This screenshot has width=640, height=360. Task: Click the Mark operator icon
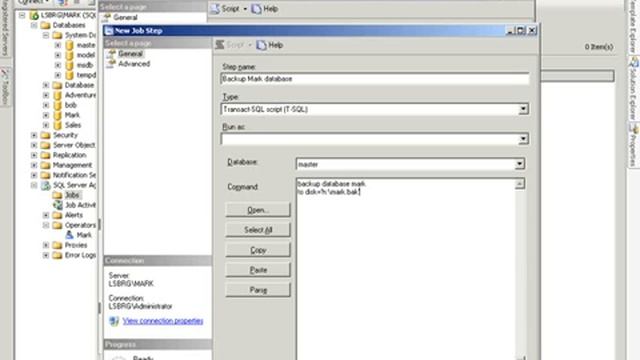69,235
